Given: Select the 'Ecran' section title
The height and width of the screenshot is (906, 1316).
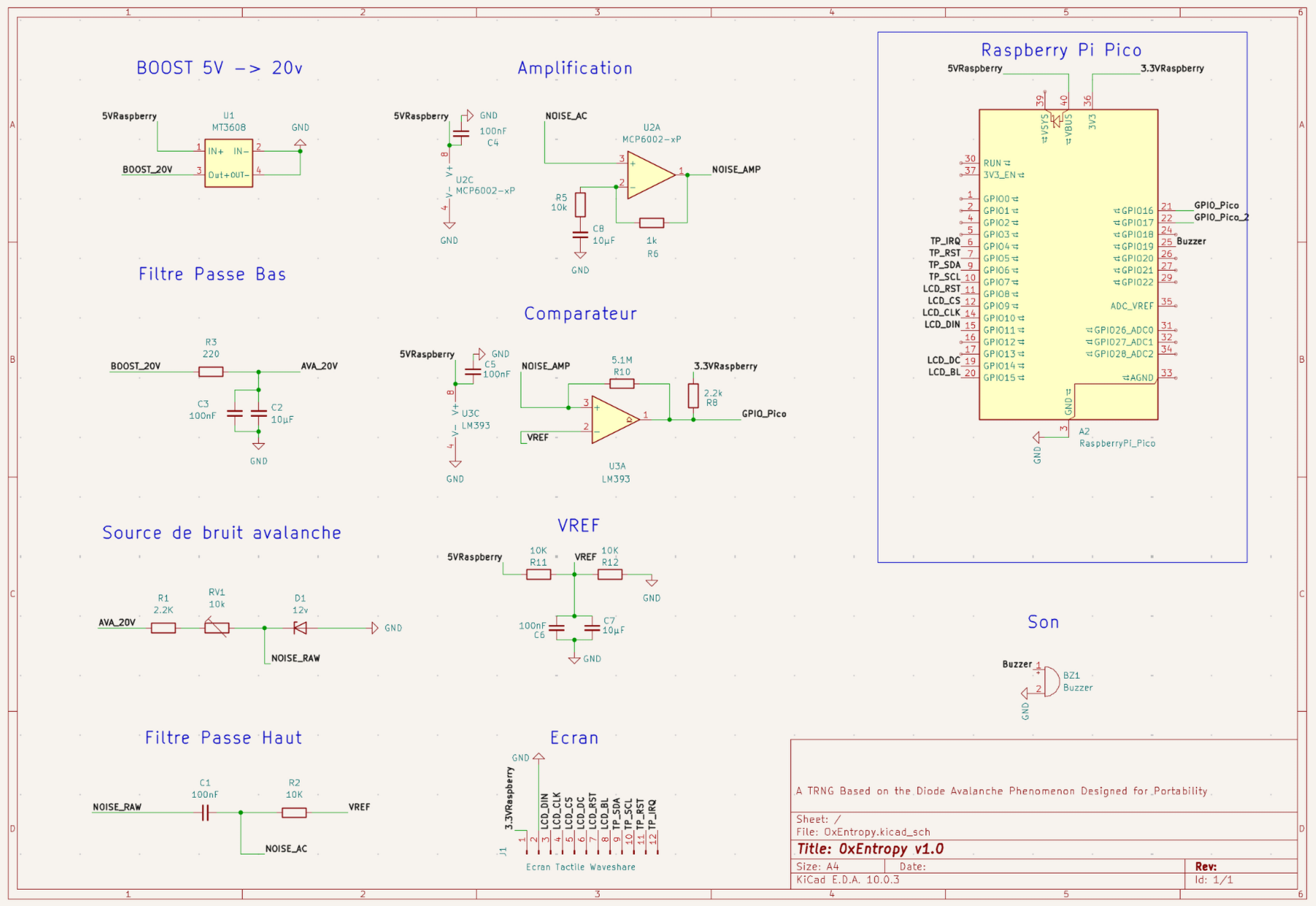Looking at the screenshot, I should [574, 738].
